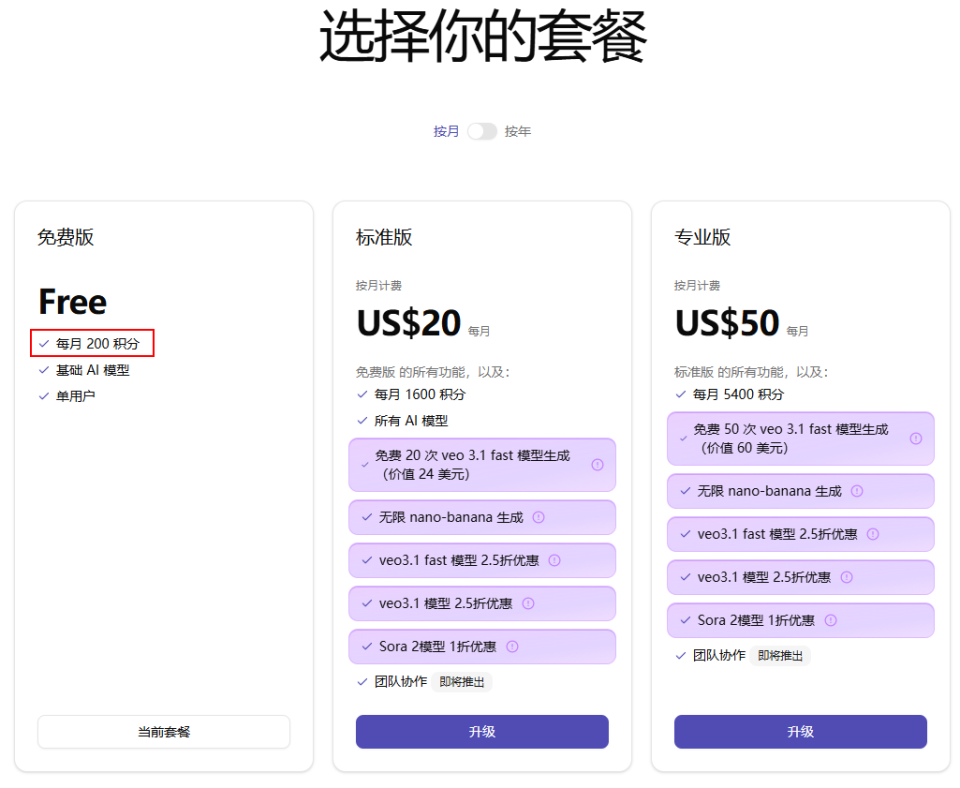This screenshot has height=788, width=960.
Task: Click info icon next to 标准版 veo3.1 模型 2.5折优惠
Action: [x=530, y=603]
